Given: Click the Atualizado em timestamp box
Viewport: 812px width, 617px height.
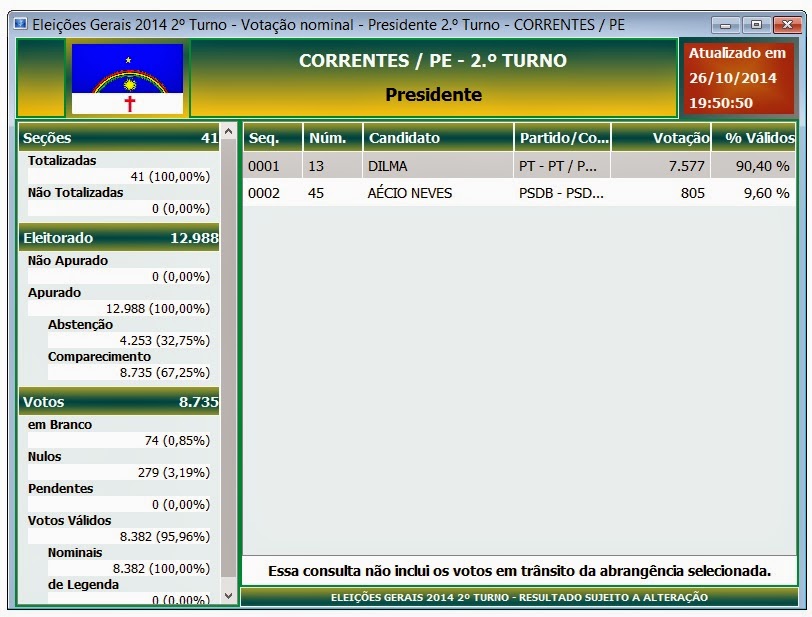Looking at the screenshot, I should 738,78.
